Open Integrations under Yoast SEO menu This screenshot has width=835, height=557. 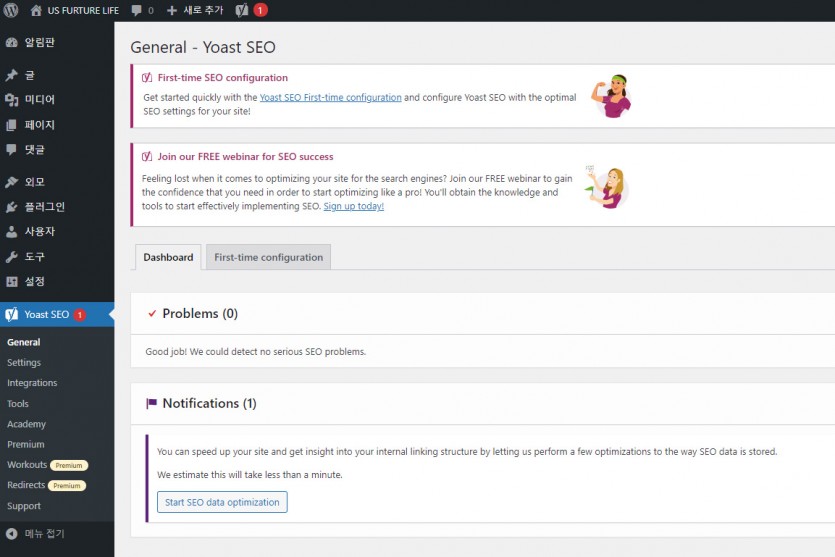[x=32, y=383]
